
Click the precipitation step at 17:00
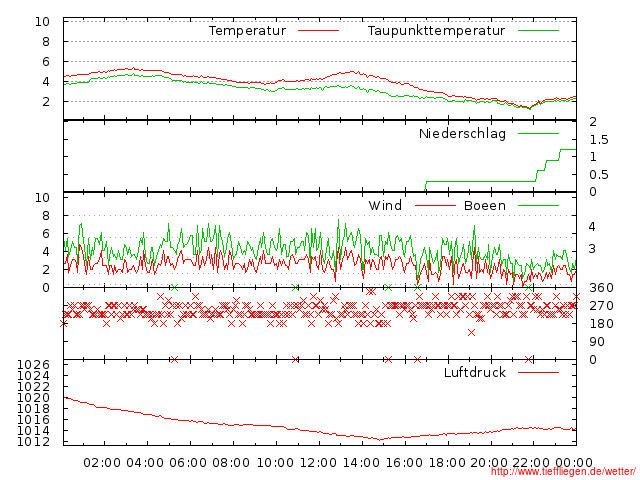[426, 186]
